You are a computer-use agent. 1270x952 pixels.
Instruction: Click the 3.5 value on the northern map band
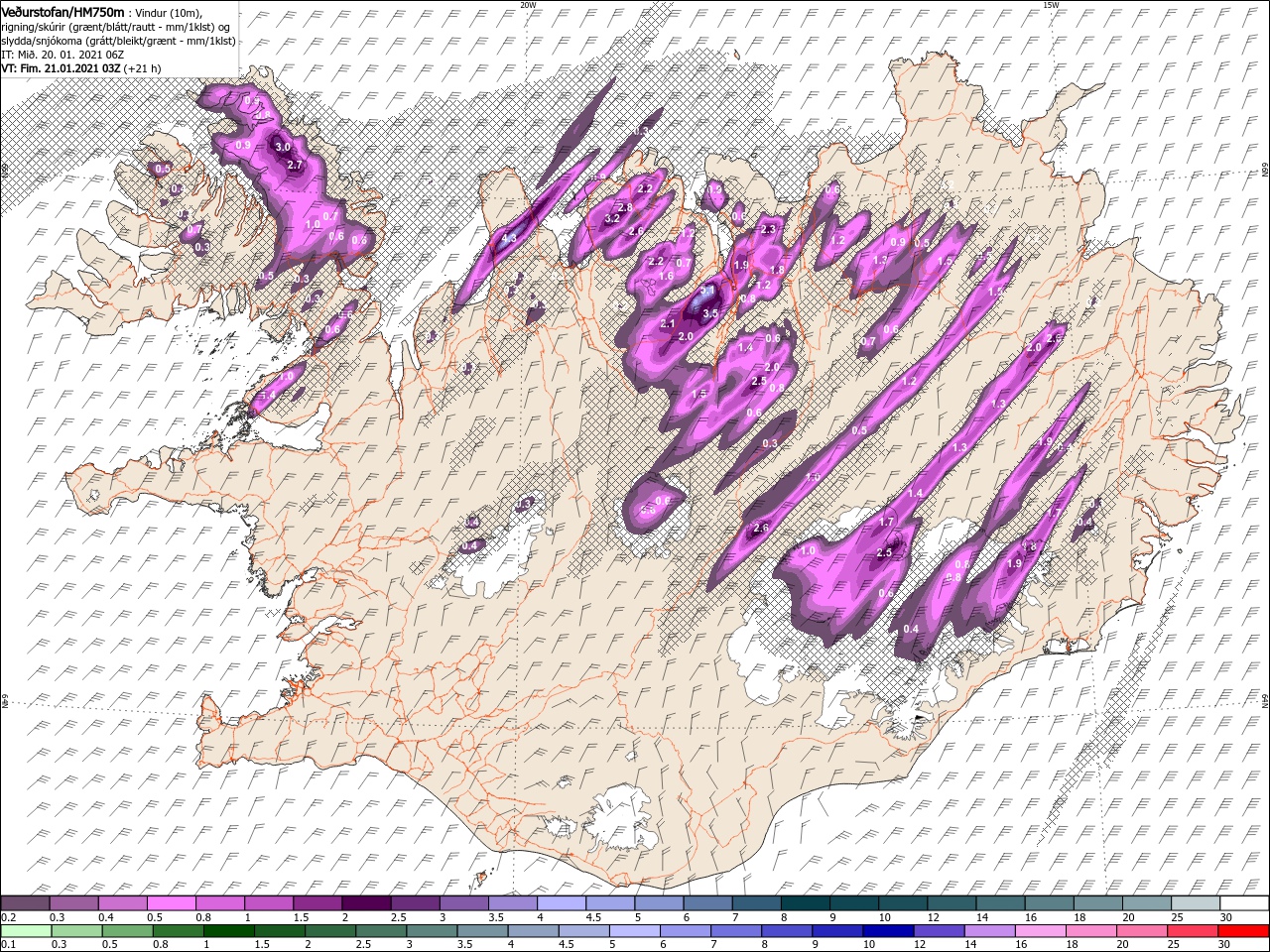pyautogui.click(x=710, y=313)
